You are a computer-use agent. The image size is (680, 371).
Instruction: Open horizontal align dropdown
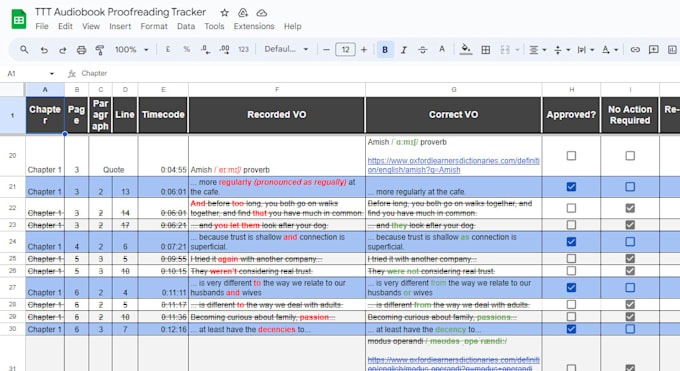pos(538,50)
